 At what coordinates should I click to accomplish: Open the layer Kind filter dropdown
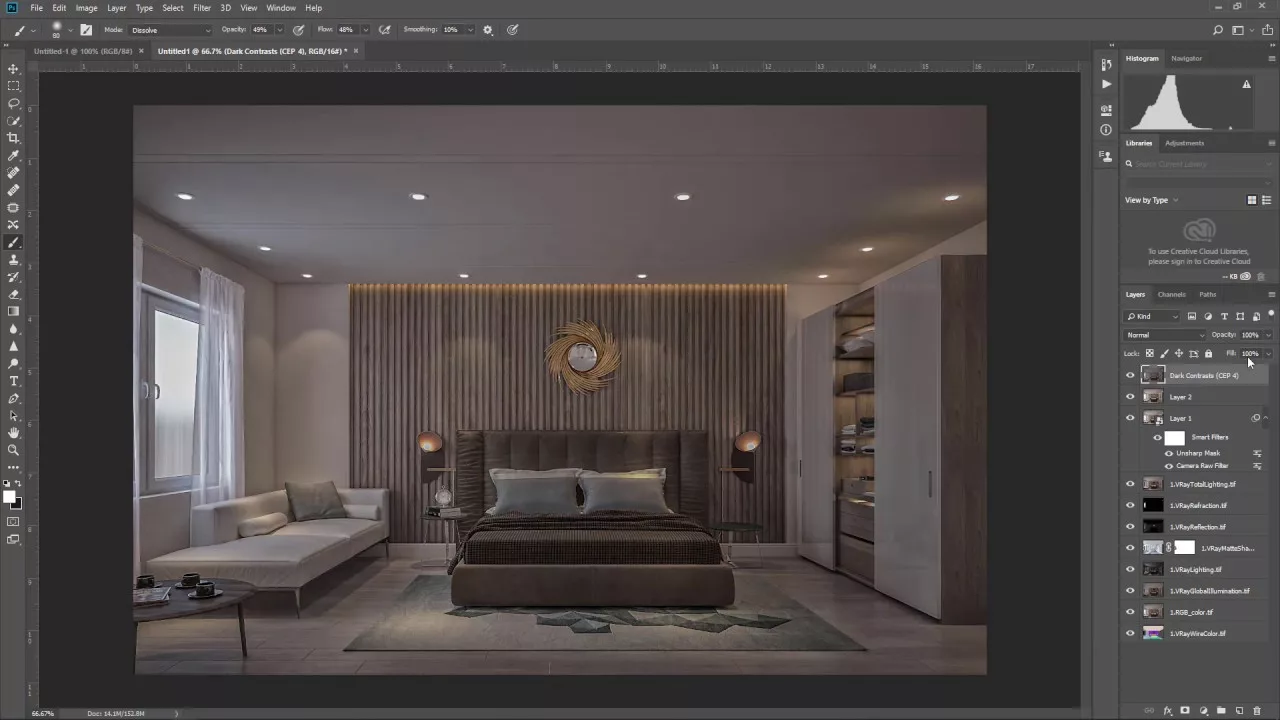click(1153, 317)
